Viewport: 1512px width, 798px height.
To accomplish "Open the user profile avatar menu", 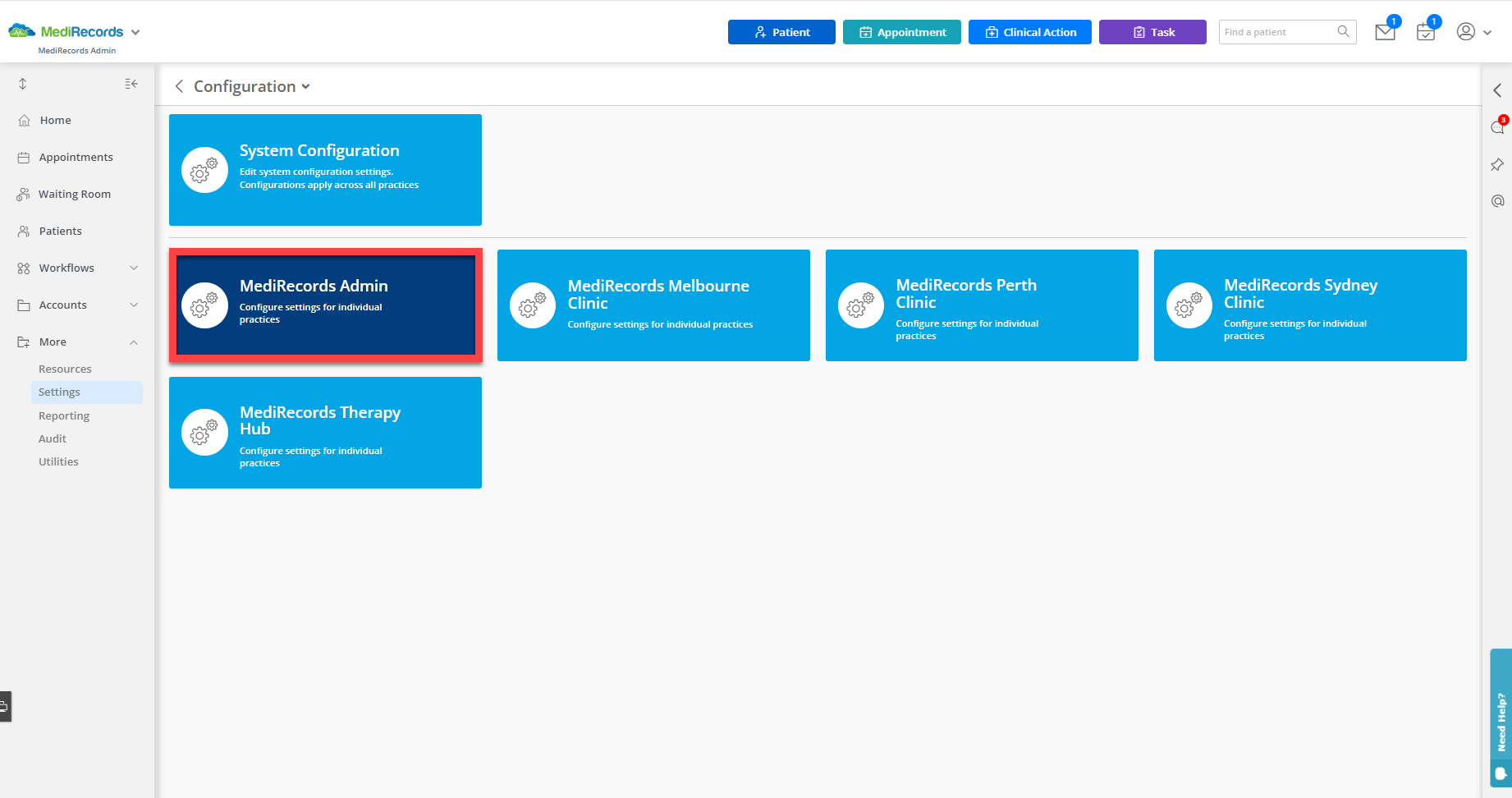I will 1466,31.
